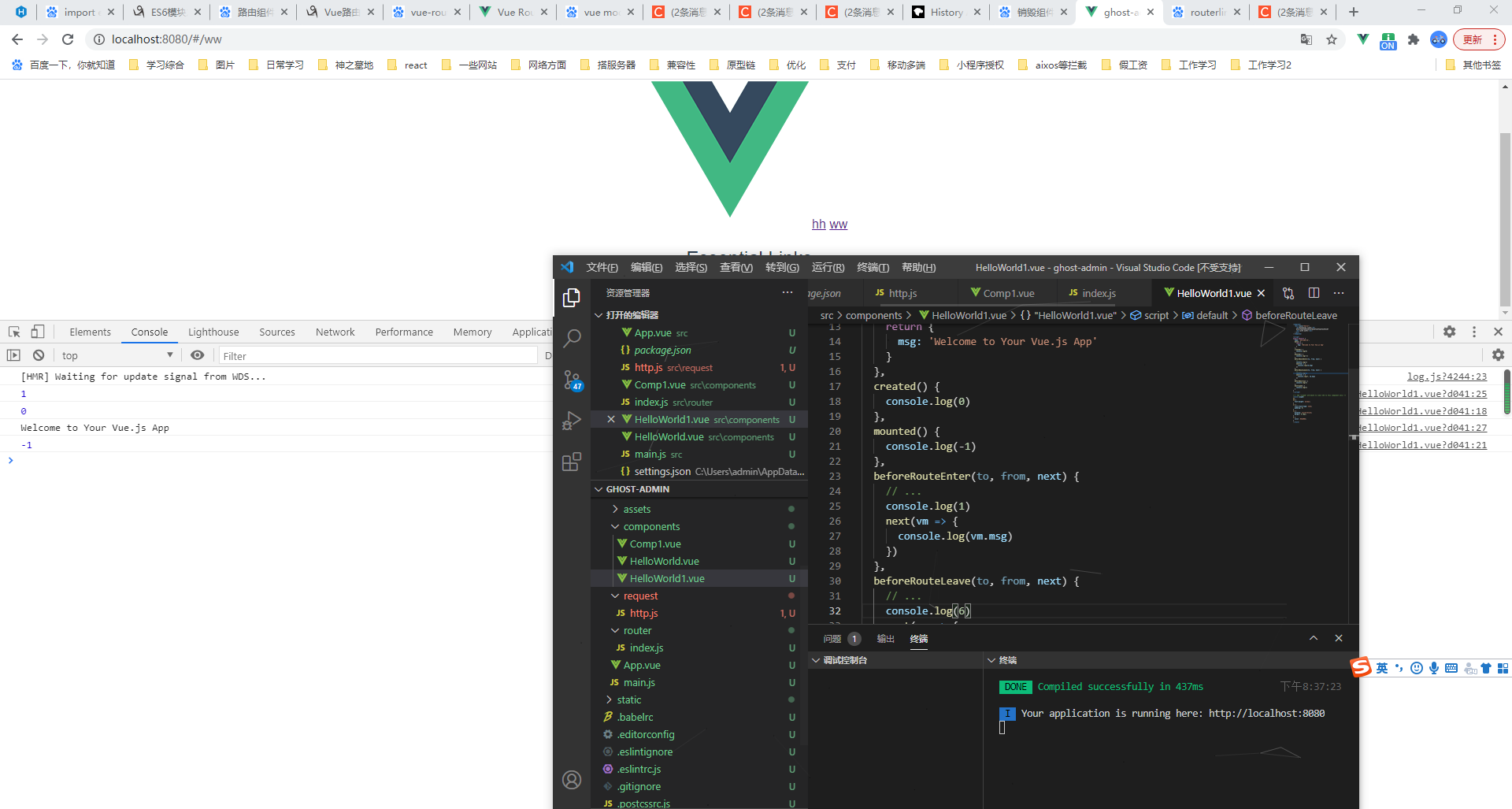Close the HelloWorld1.vue editor tab
The width and height of the screenshot is (1512, 809).
pos(1261,293)
